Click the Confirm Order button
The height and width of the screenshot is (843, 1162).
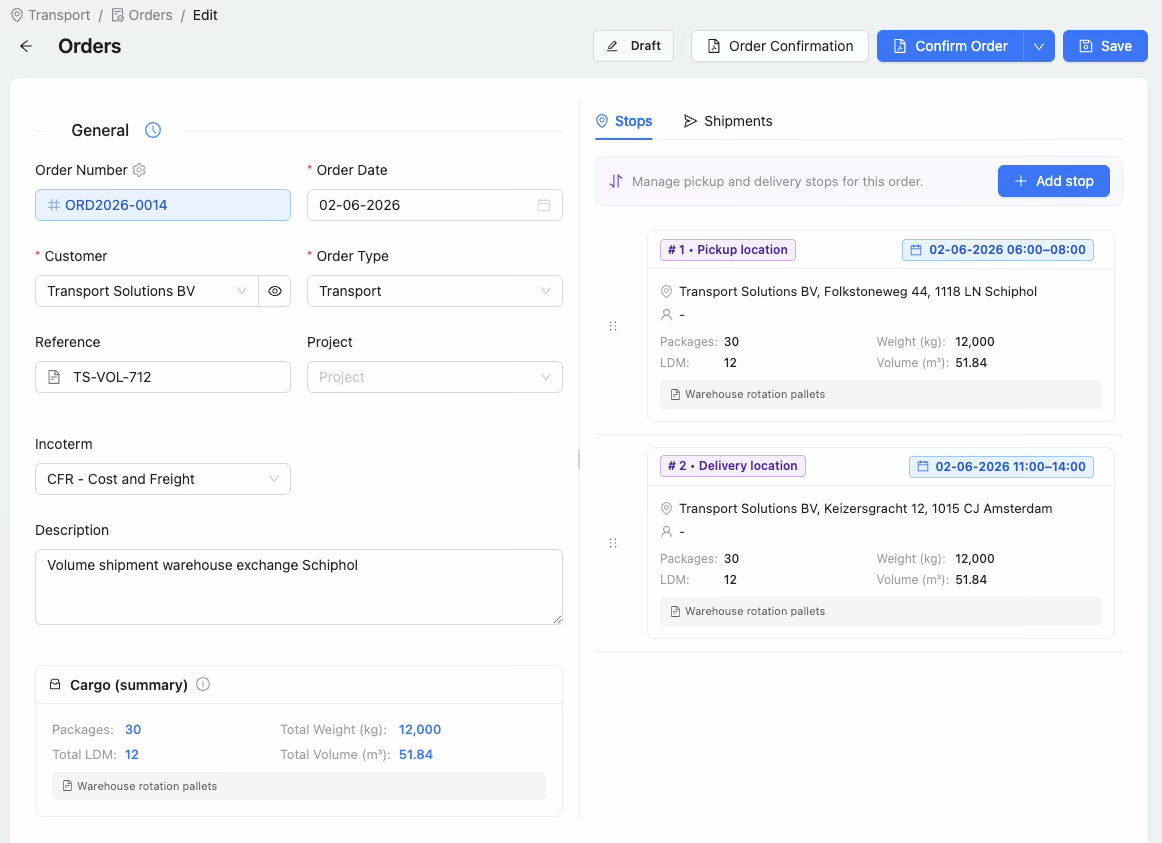point(950,46)
